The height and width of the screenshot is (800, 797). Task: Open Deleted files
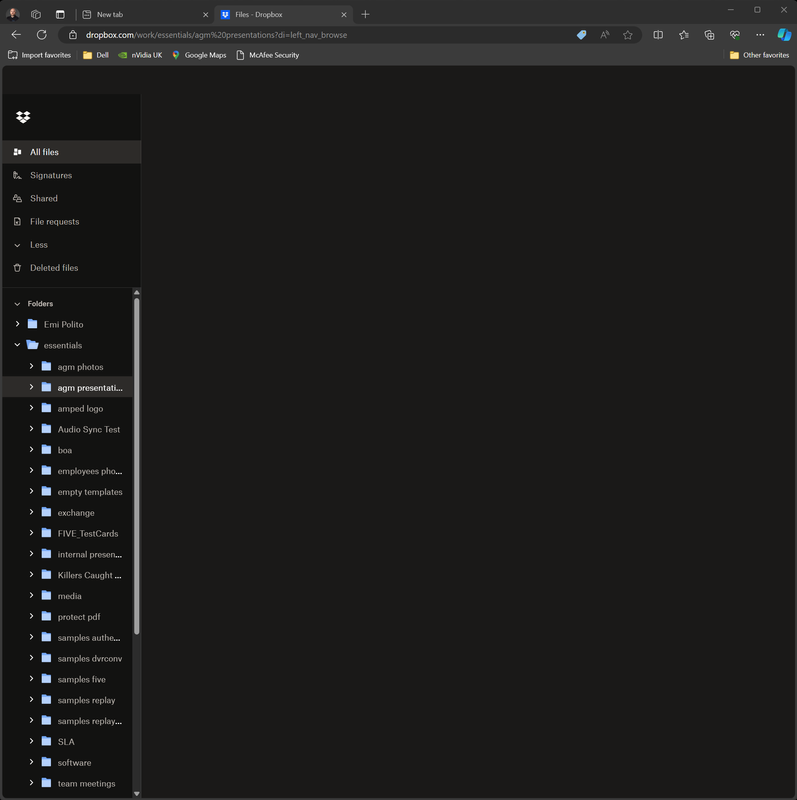point(71,267)
